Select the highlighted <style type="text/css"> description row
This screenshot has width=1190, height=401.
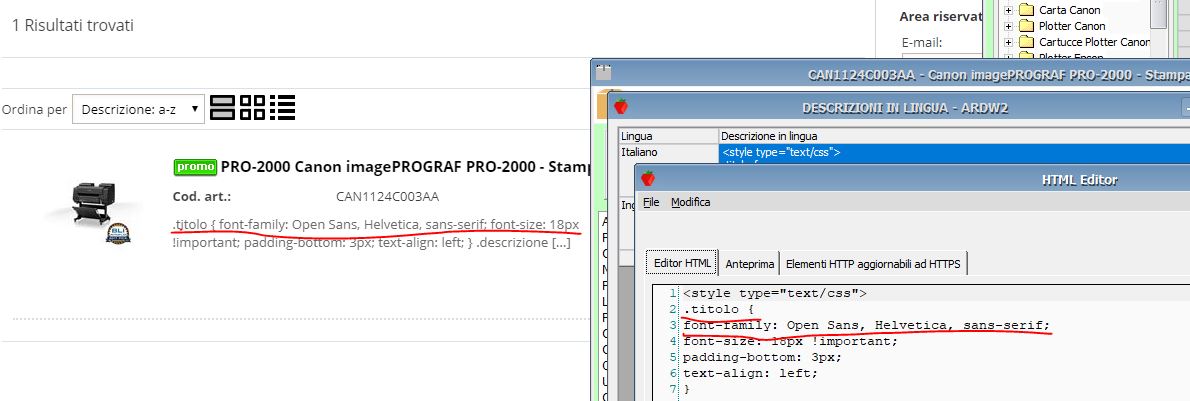(954, 152)
